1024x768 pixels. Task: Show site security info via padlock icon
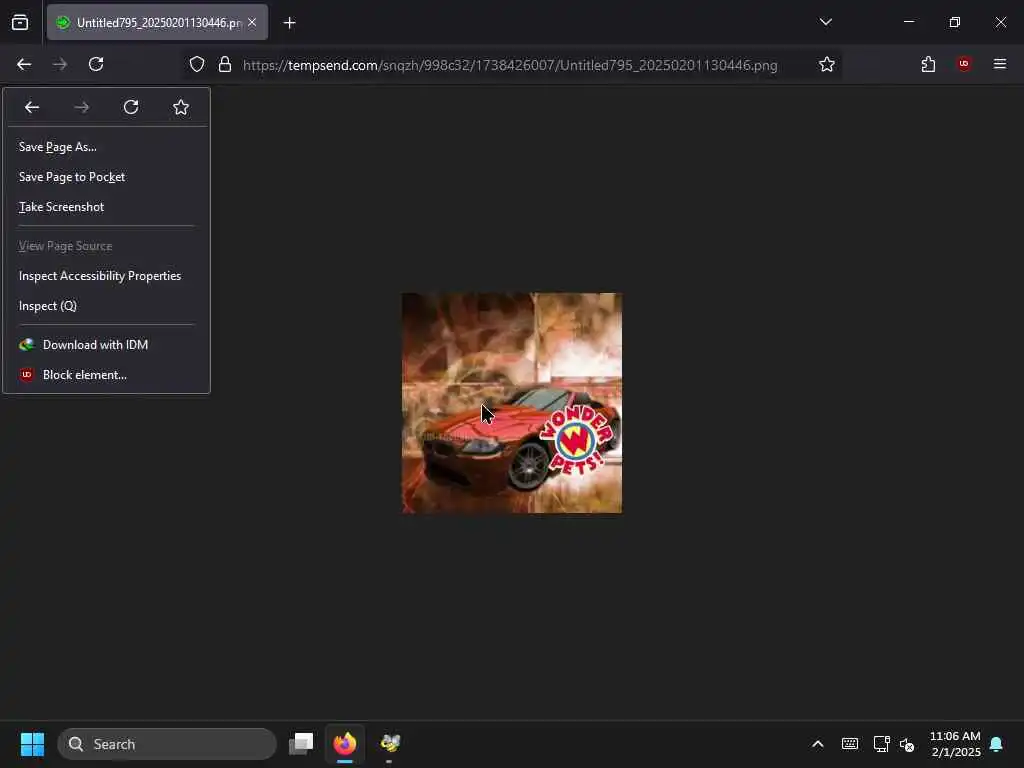(225, 64)
